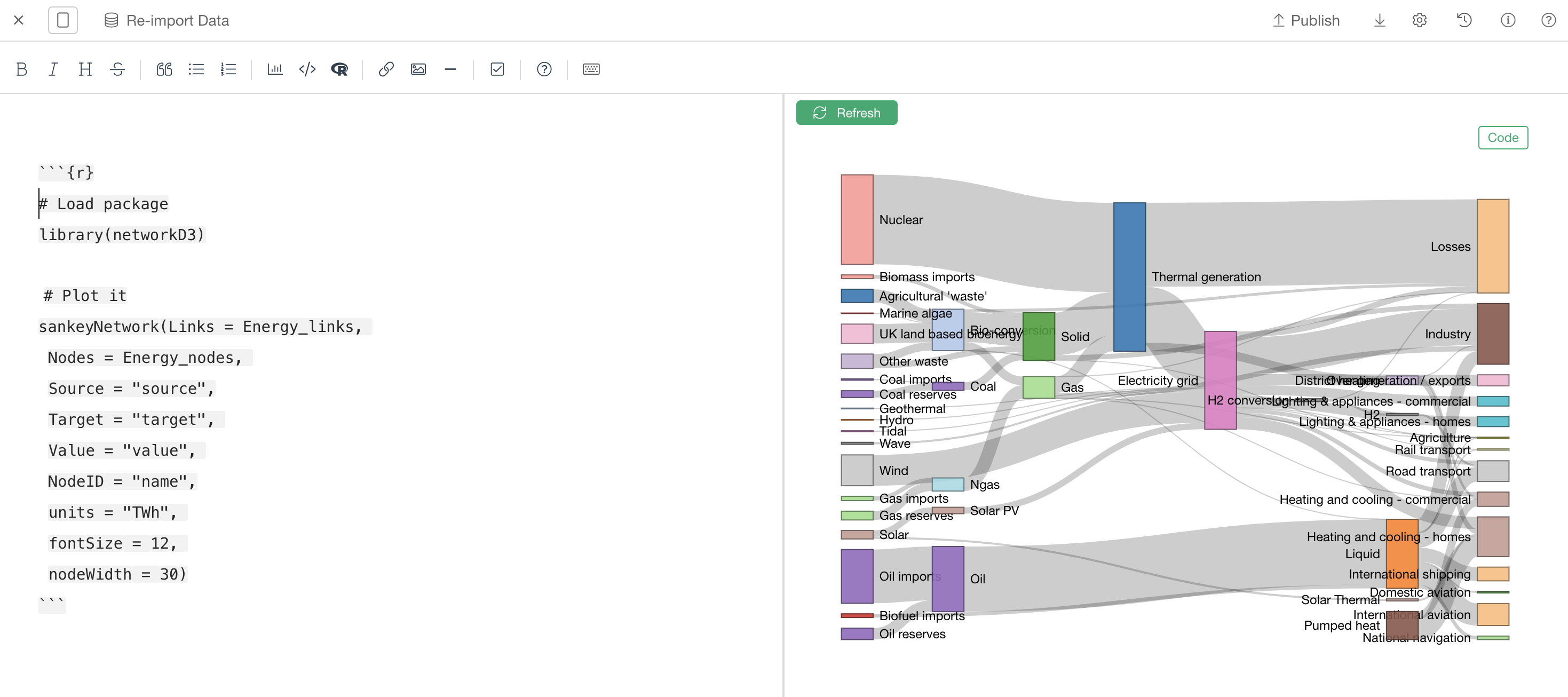
Task: Click the orange Liquid node
Action: pyautogui.click(x=1403, y=554)
